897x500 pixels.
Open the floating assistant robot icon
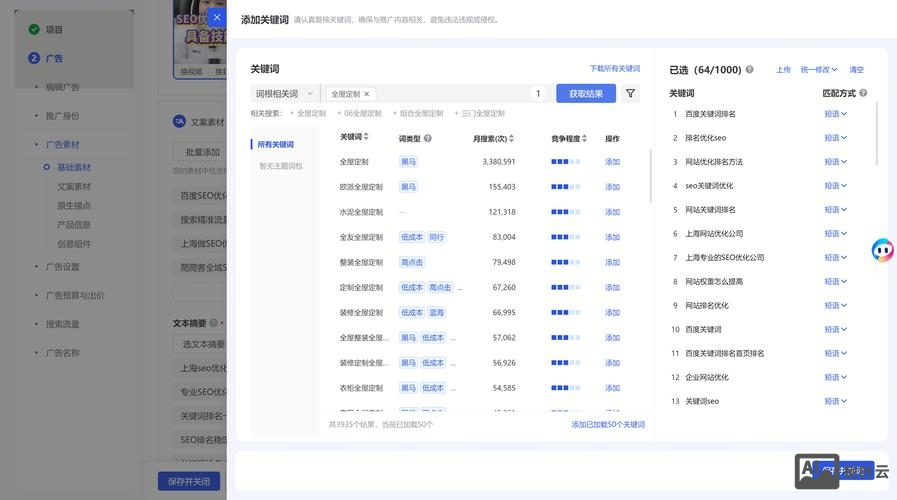883,250
